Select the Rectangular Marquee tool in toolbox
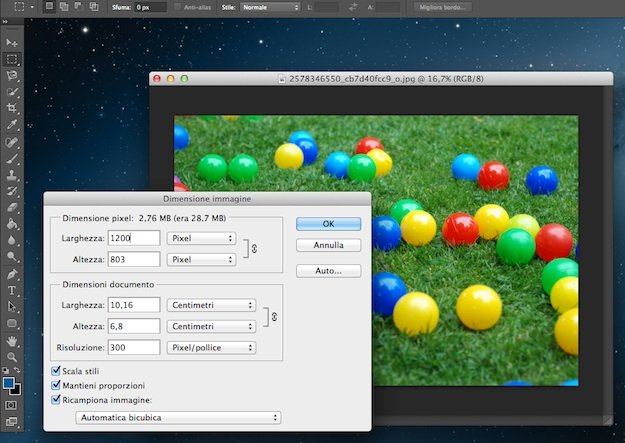 pyautogui.click(x=12, y=59)
